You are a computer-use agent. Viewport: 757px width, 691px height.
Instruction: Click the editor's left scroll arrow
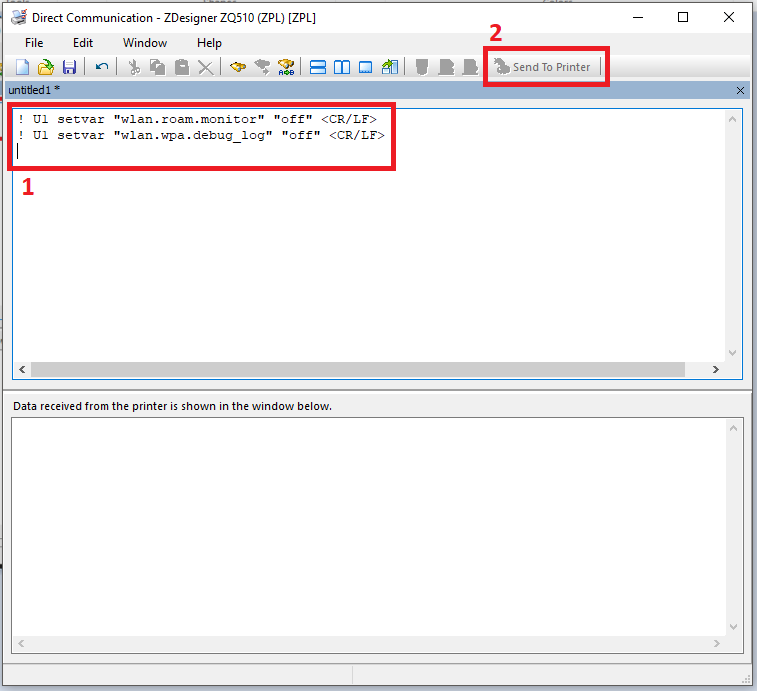pyautogui.click(x=22, y=369)
